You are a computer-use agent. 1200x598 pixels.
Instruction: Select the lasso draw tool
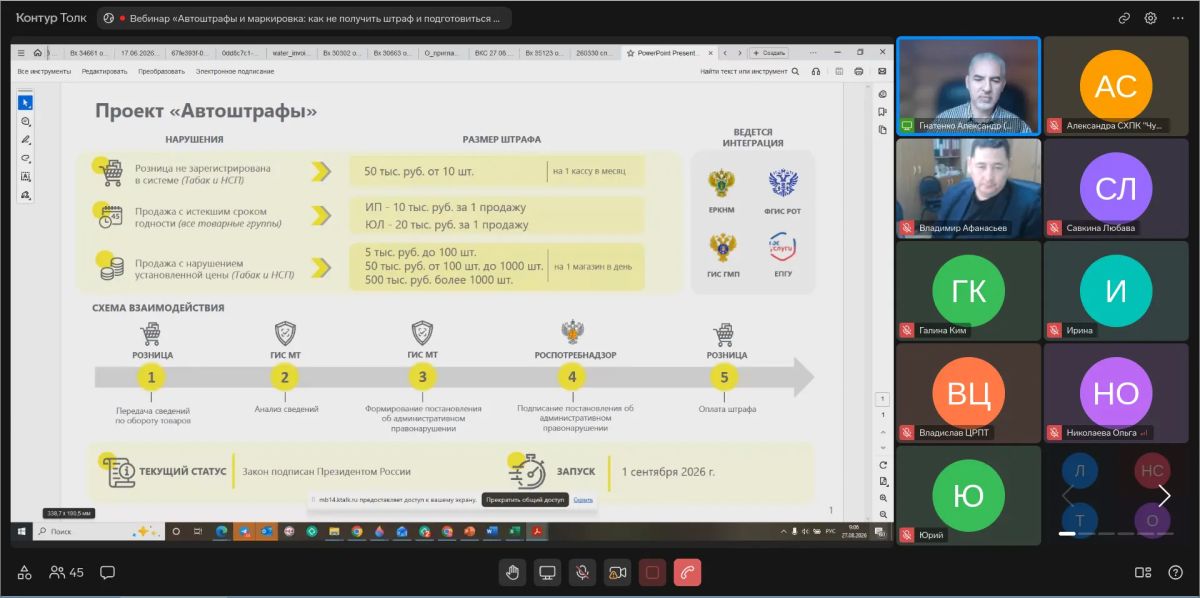click(x=26, y=158)
